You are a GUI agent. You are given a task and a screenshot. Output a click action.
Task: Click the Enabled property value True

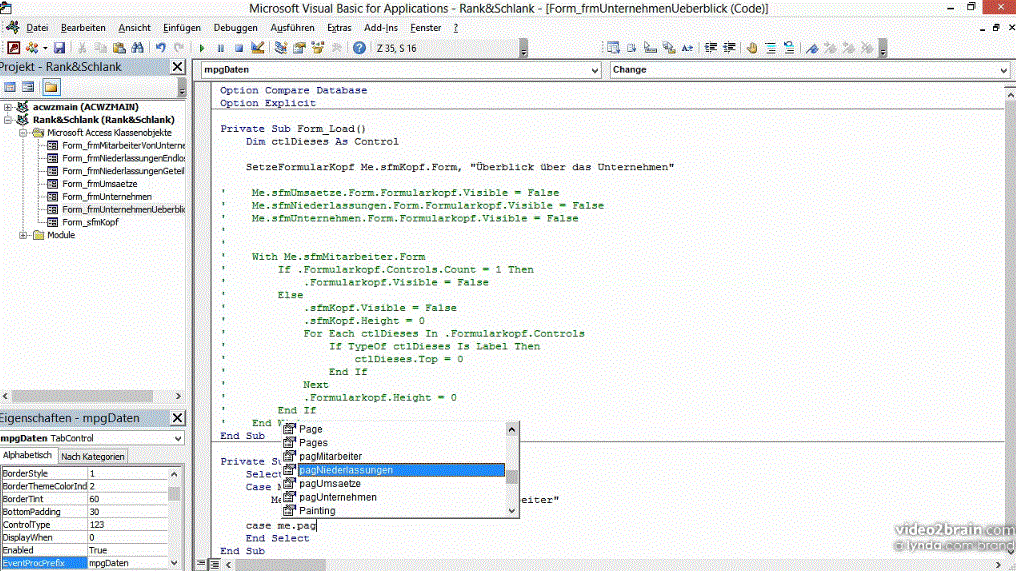pyautogui.click(x=128, y=550)
